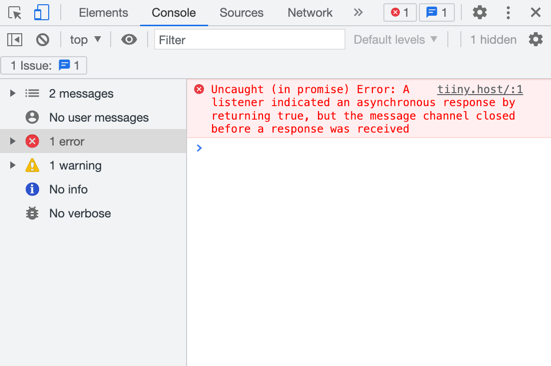Viewport: 551px width, 366px height.
Task: Click the blue issues count badge
Action: 437,13
